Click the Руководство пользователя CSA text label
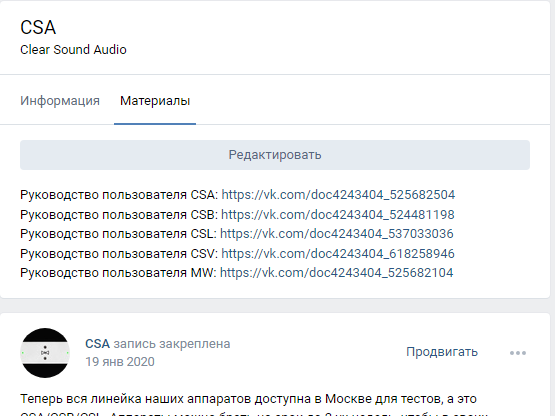The height and width of the screenshot is (416, 555). [x=119, y=195]
